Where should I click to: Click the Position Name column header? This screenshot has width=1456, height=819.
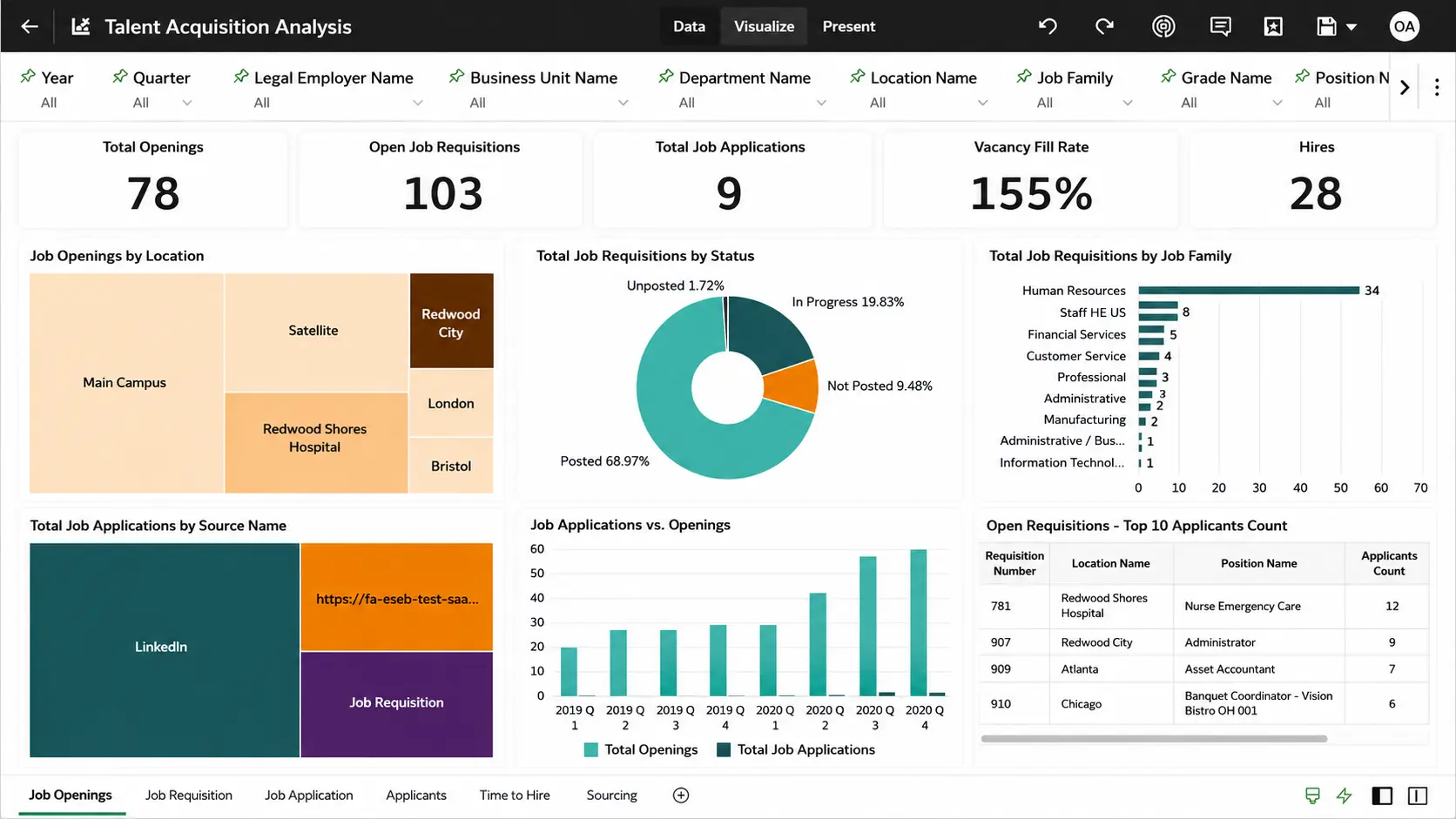coord(1258,563)
